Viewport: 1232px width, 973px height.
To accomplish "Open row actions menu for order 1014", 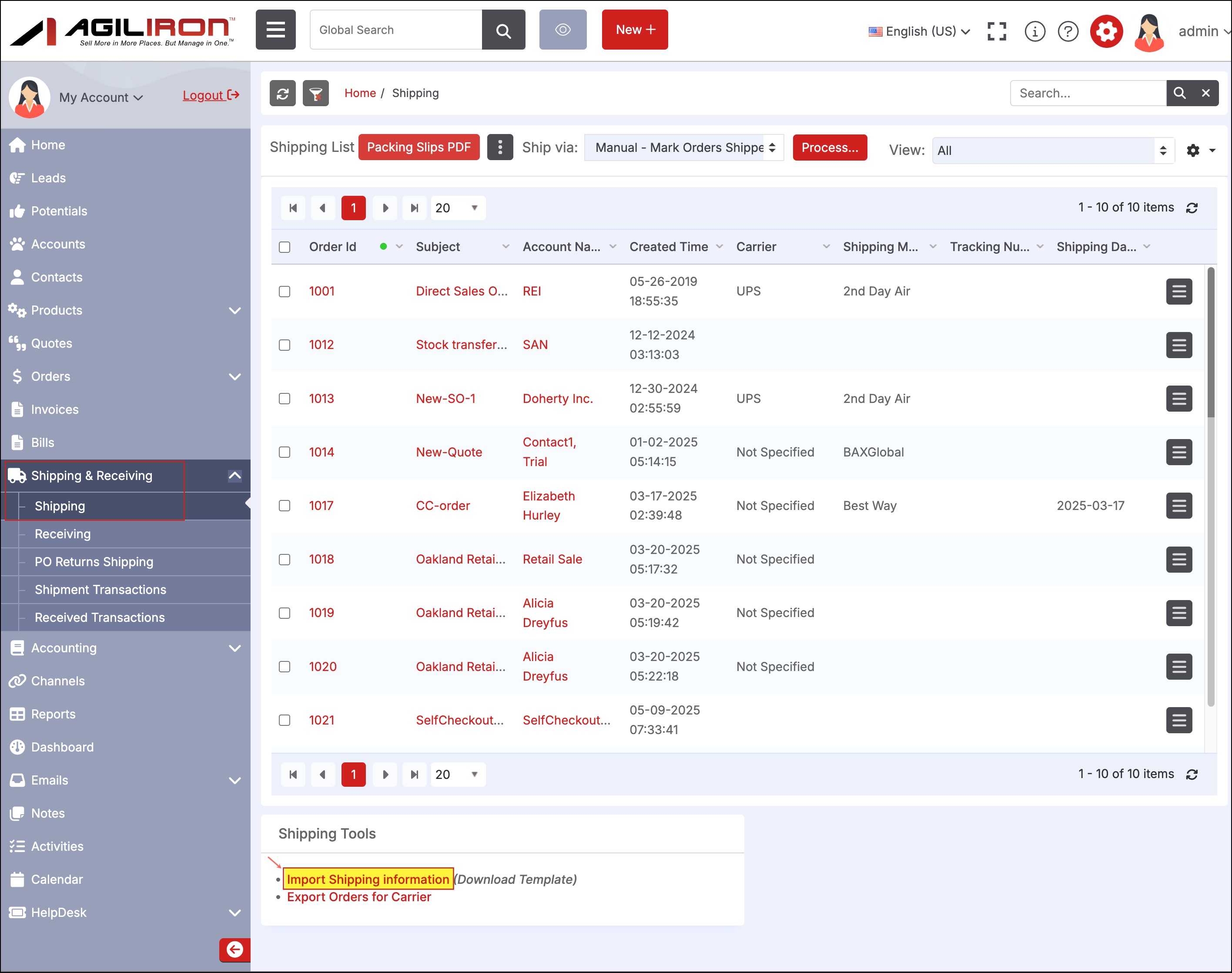I will (x=1178, y=452).
